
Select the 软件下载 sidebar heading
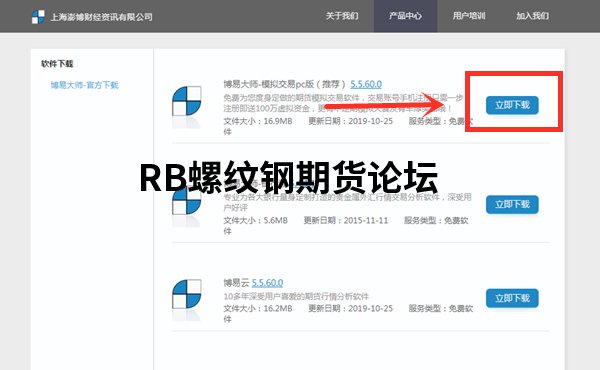pos(57,64)
